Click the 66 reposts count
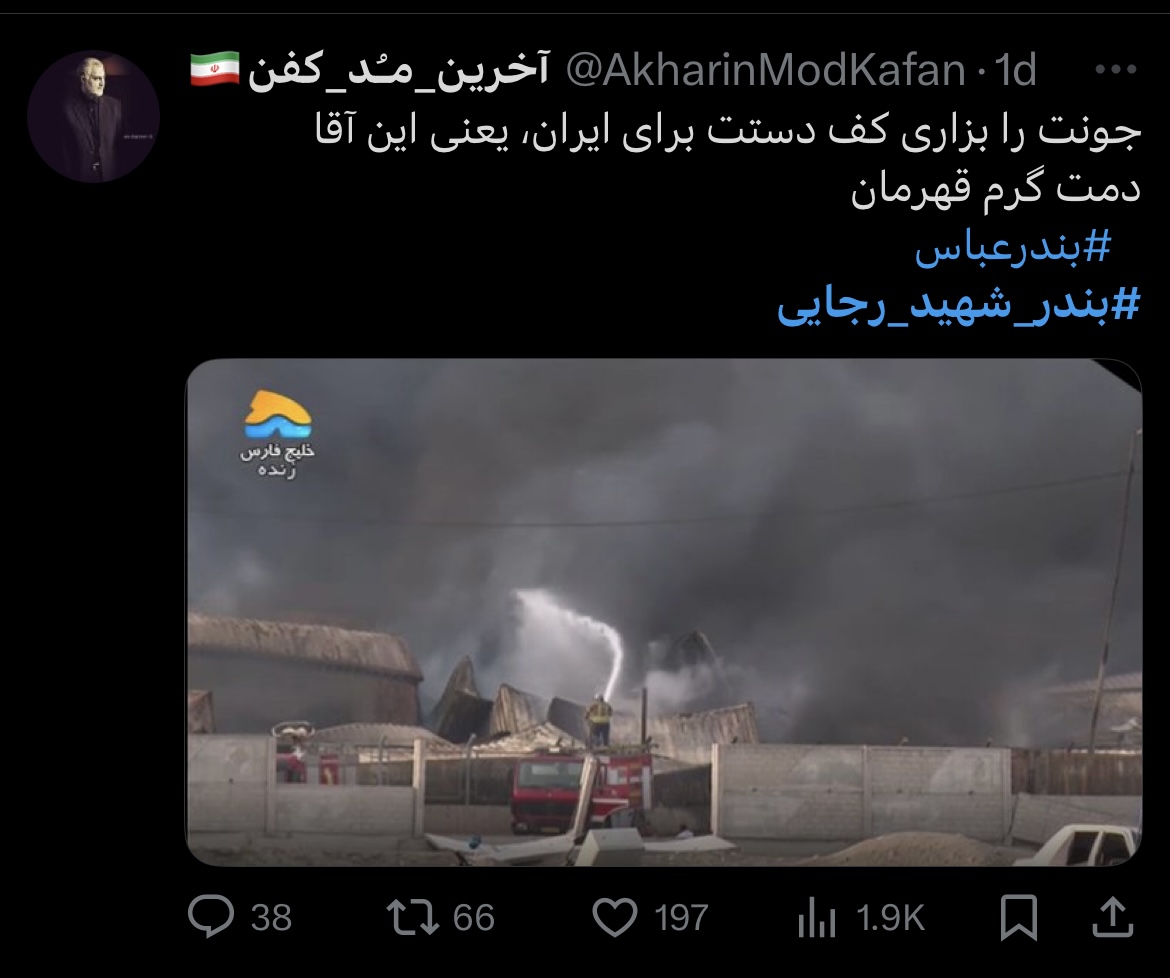This screenshot has width=1170, height=978. tap(474, 918)
